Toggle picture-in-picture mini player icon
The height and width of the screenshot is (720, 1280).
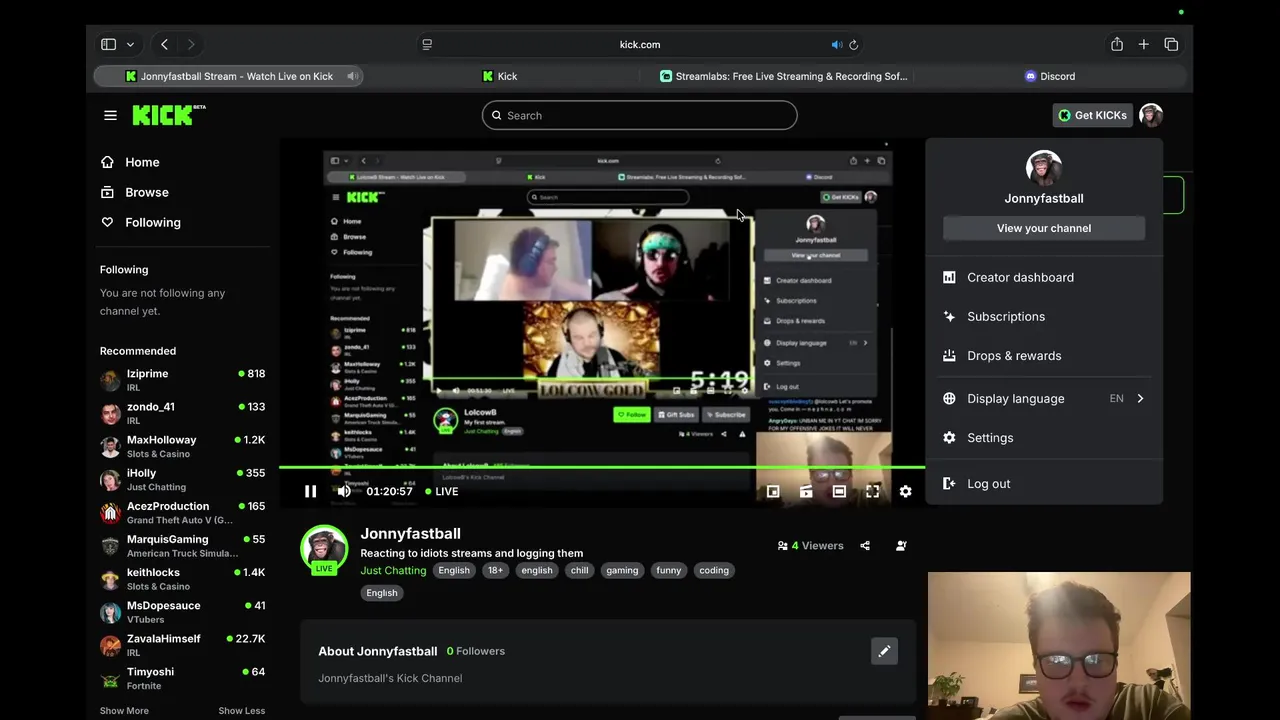[x=773, y=491]
